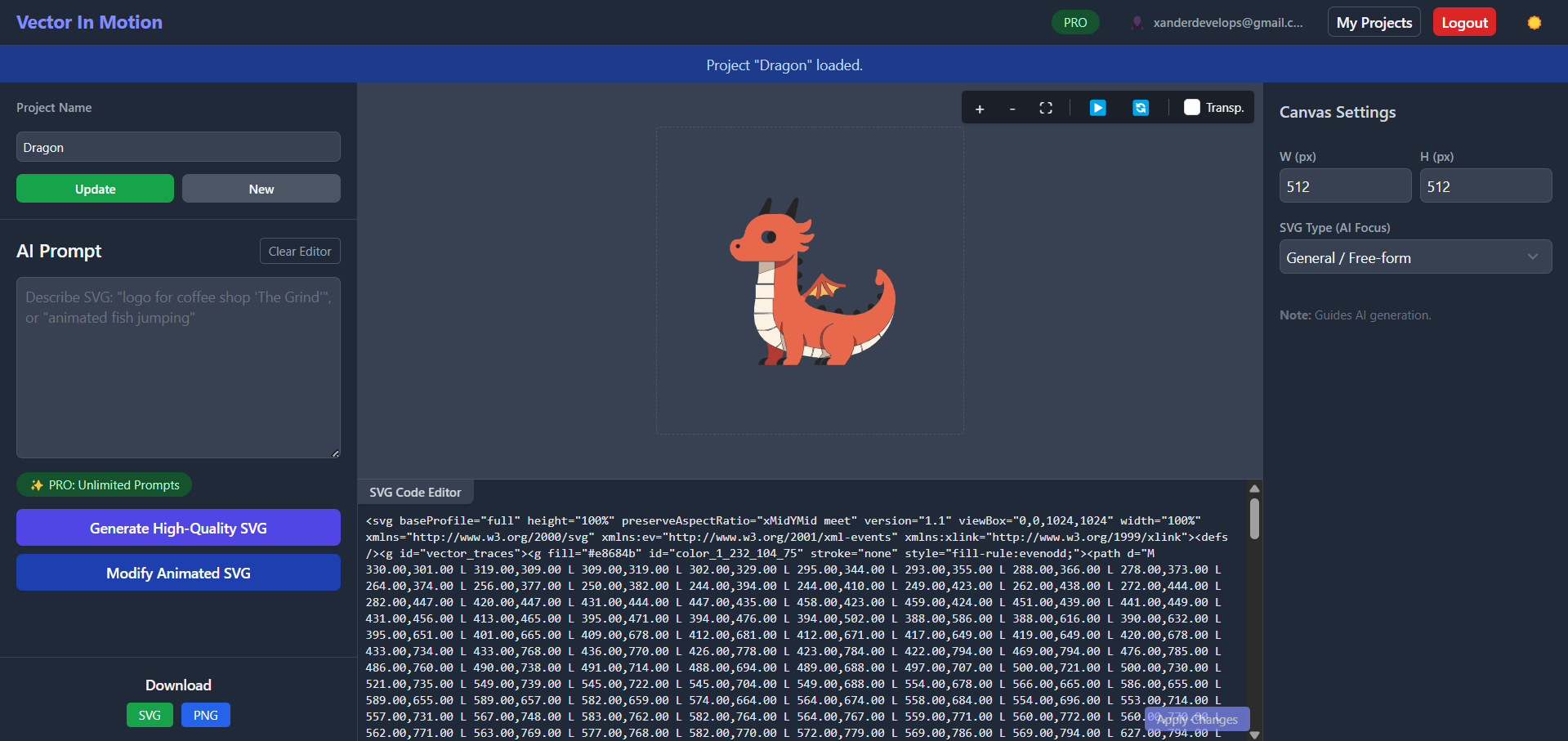
Task: Open My Projects
Action: pyautogui.click(x=1374, y=22)
